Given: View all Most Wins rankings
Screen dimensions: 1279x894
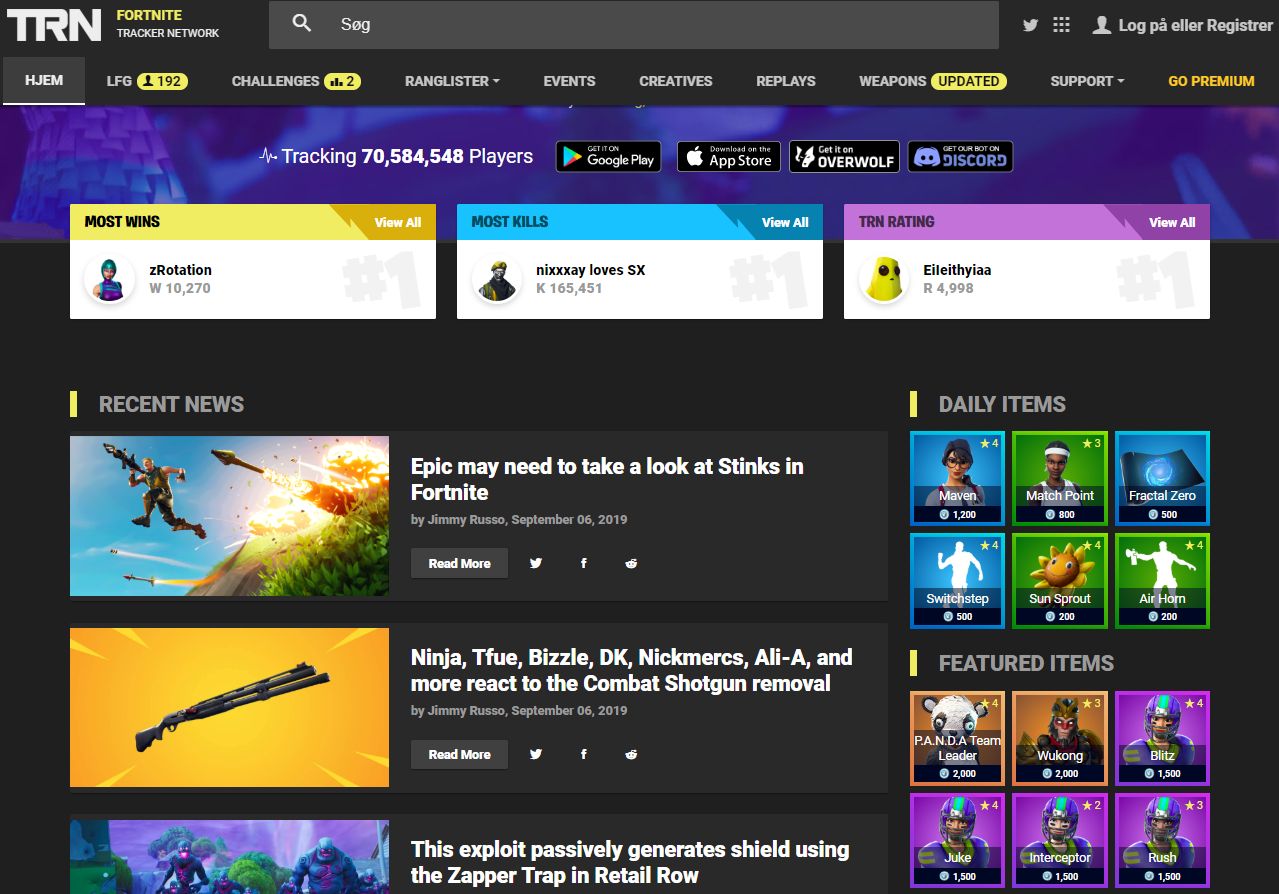Looking at the screenshot, I should pos(398,222).
